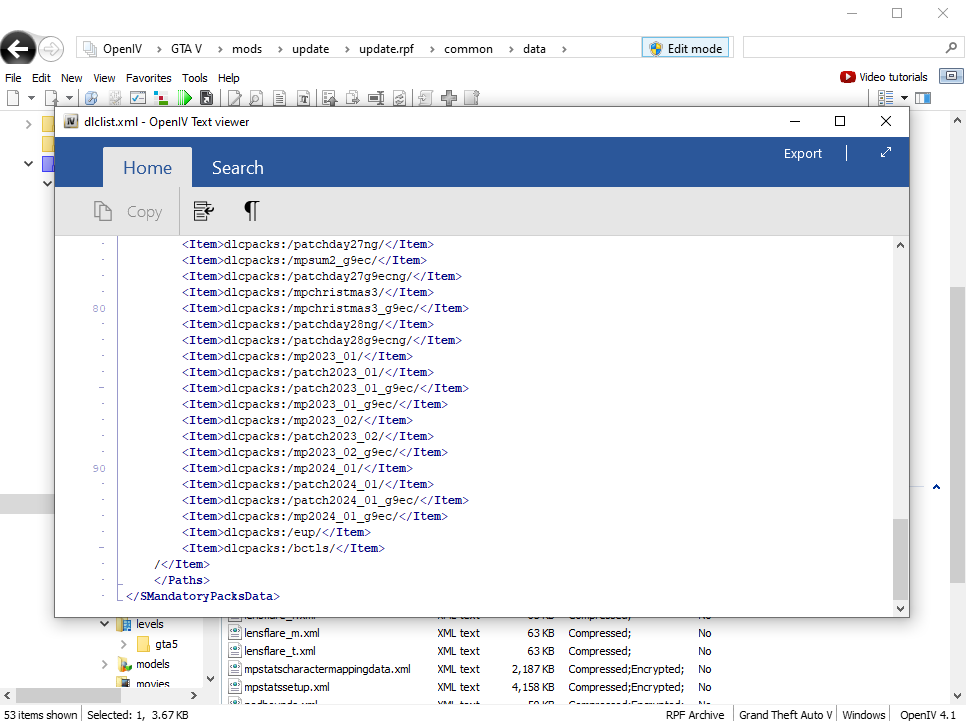The width and height of the screenshot is (966, 724).
Task: Expand the models folder in tree
Action: coord(105,665)
